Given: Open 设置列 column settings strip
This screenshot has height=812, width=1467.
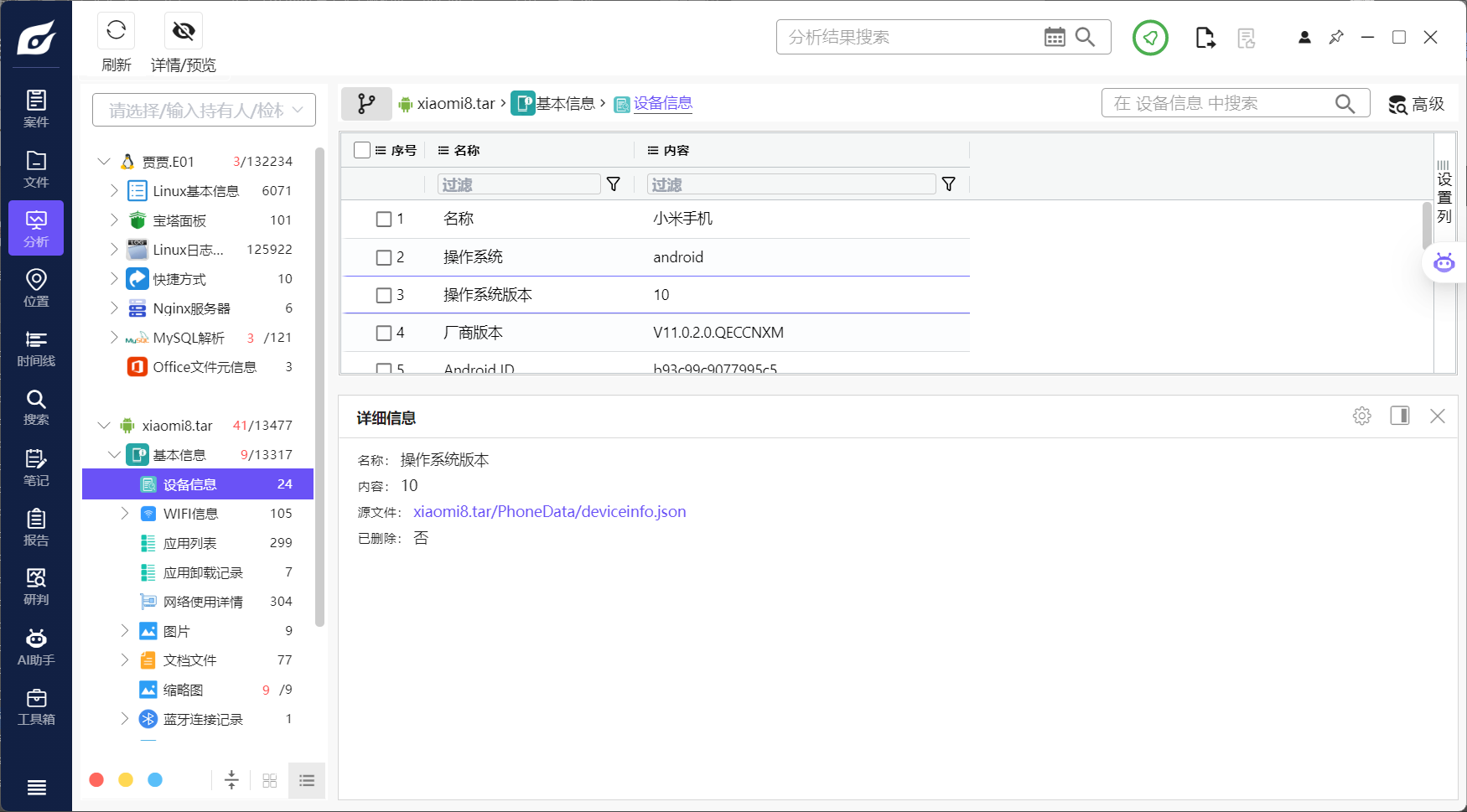Looking at the screenshot, I should tap(1444, 192).
